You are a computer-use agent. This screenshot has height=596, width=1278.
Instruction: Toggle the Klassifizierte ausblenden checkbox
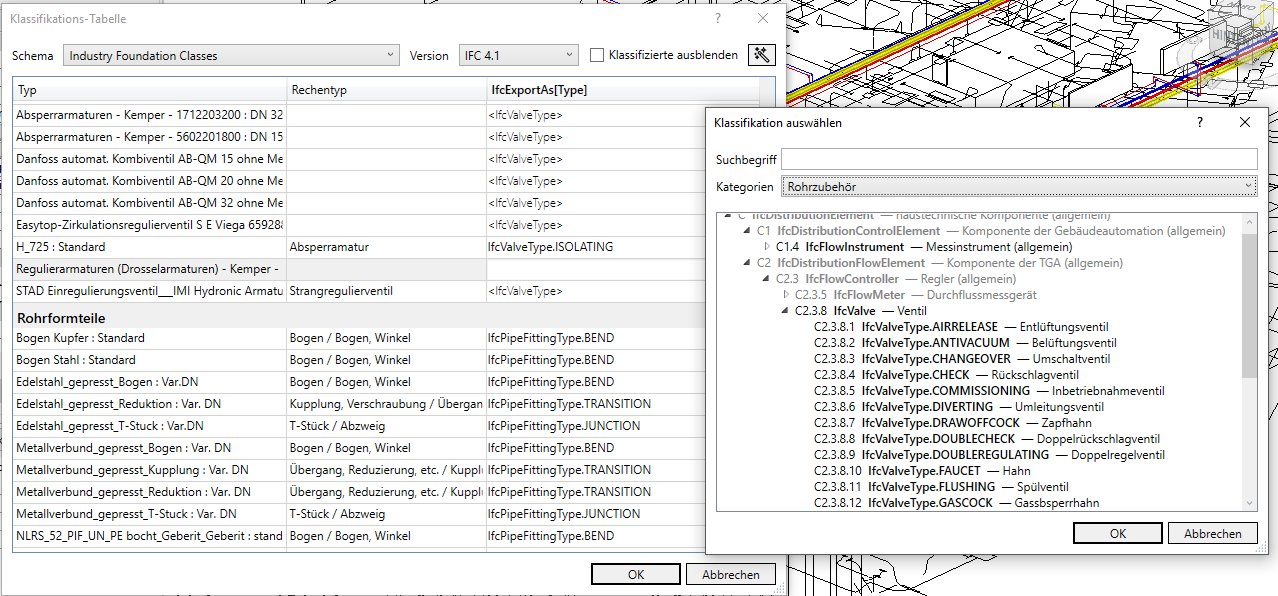pos(597,56)
